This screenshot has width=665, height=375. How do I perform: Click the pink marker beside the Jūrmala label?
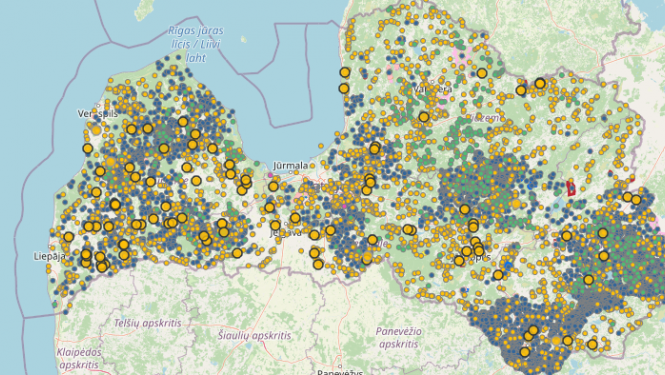coord(271,175)
